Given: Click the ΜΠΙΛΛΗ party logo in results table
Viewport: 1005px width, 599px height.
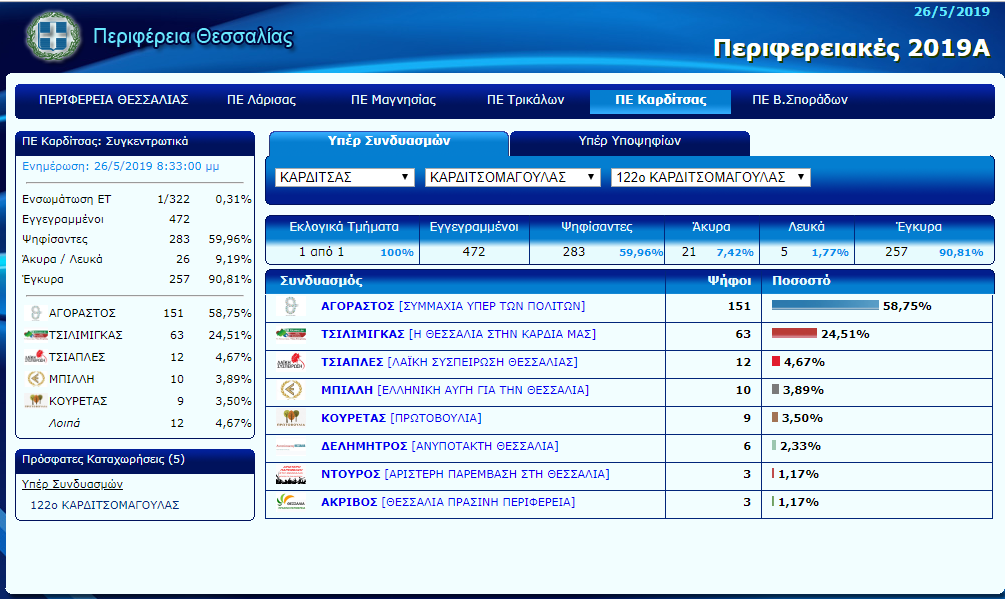Looking at the screenshot, I should [291, 390].
